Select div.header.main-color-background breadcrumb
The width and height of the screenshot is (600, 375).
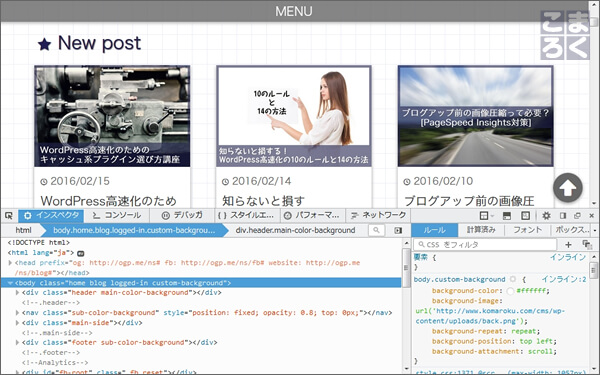(x=295, y=230)
